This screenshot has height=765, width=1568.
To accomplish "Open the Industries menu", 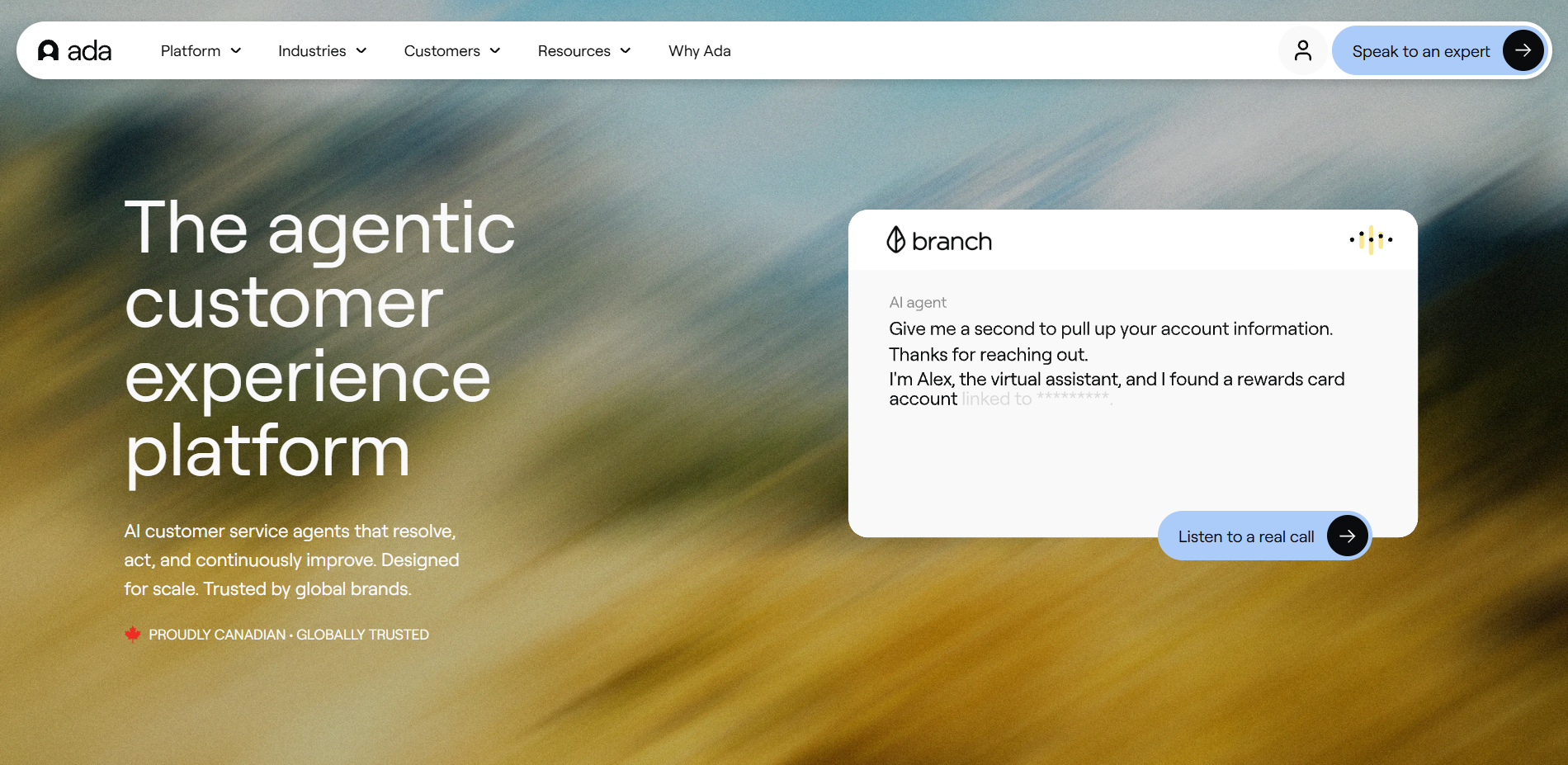I will point(322,50).
